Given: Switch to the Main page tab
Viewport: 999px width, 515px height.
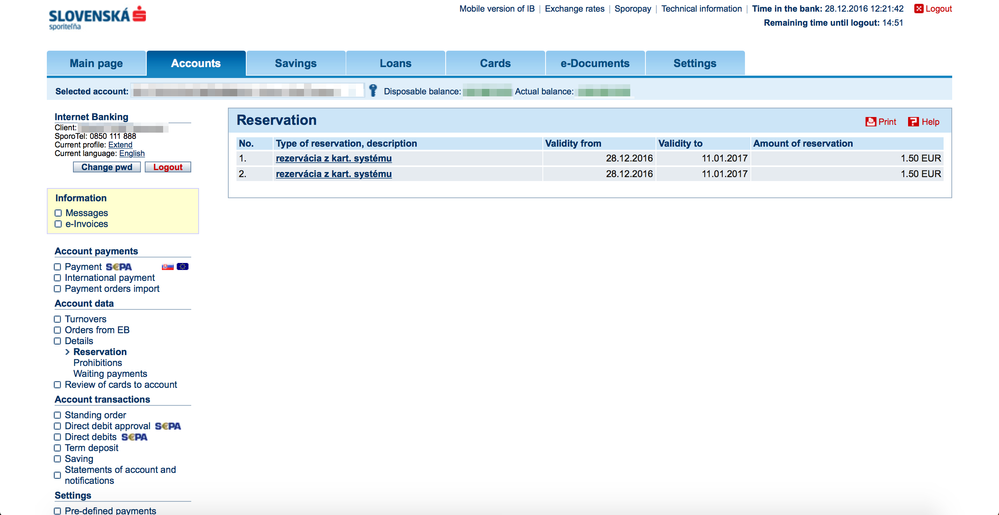Looking at the screenshot, I should [96, 63].
